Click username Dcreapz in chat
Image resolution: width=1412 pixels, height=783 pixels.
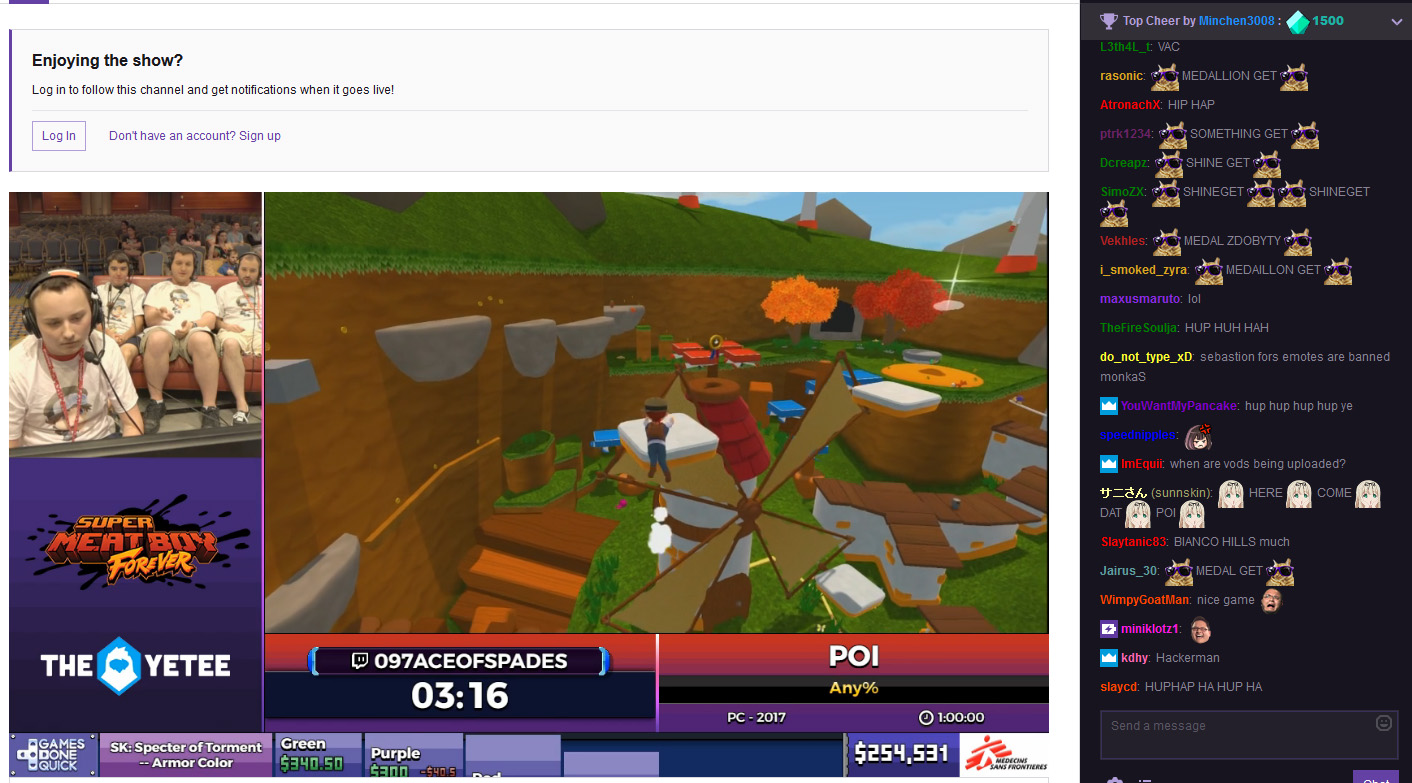[1124, 163]
